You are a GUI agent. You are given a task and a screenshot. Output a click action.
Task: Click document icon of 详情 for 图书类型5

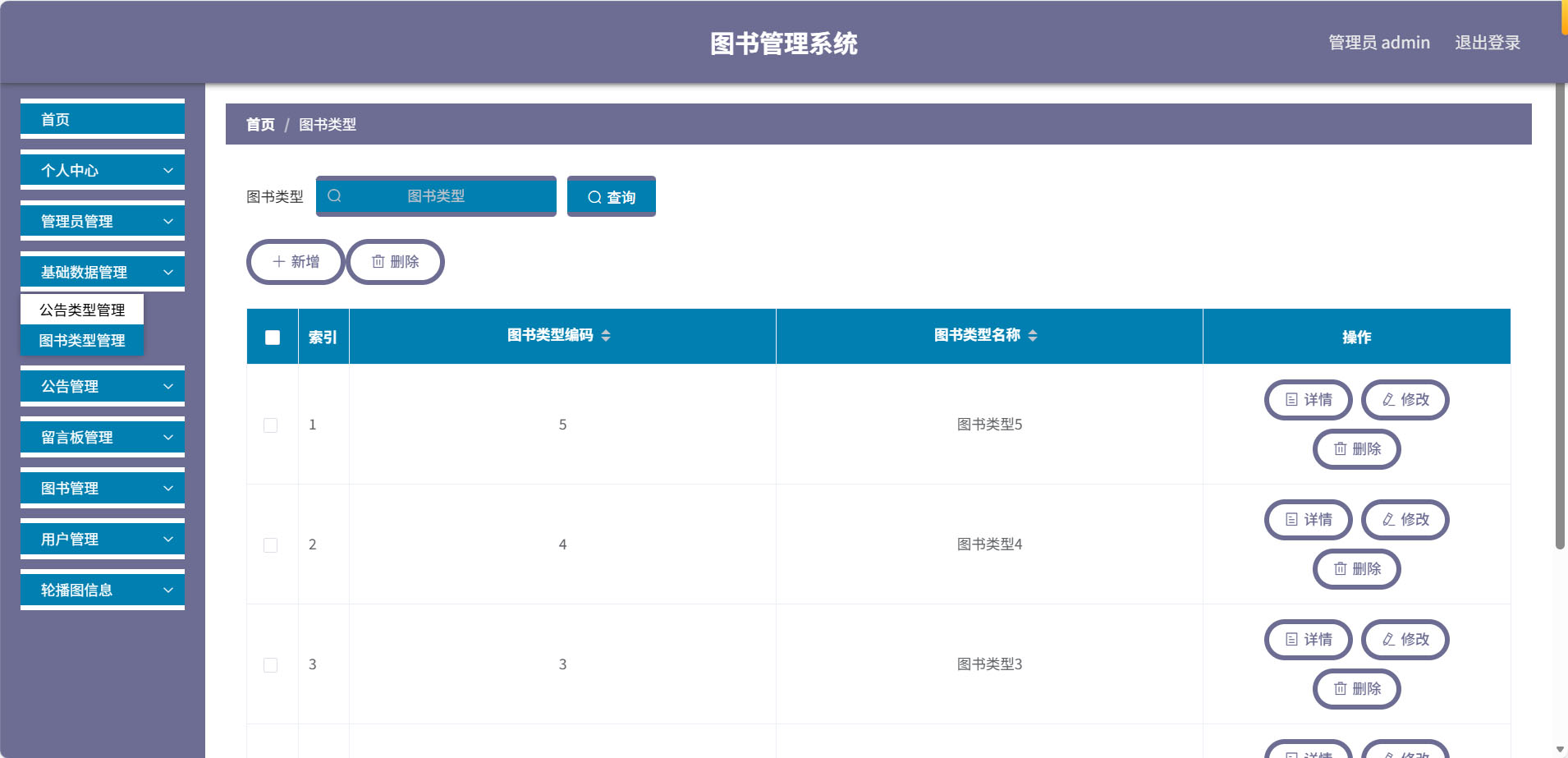pos(1291,400)
